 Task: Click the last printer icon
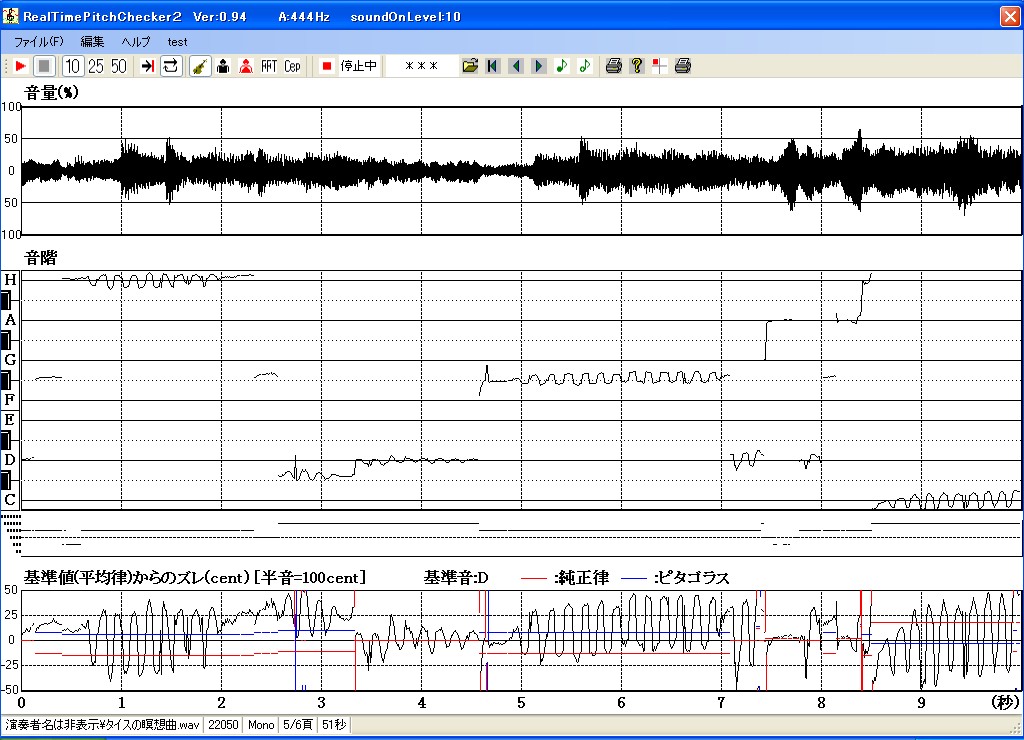[682, 66]
